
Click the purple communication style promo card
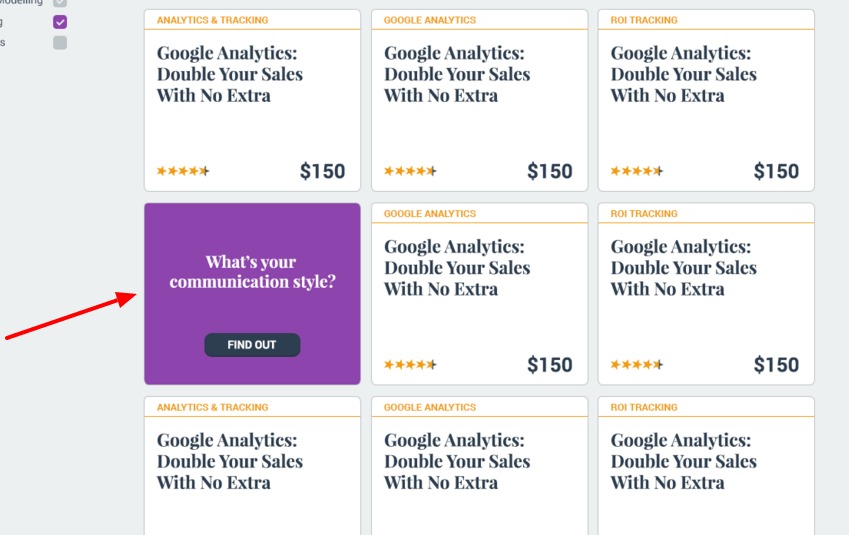click(x=252, y=293)
